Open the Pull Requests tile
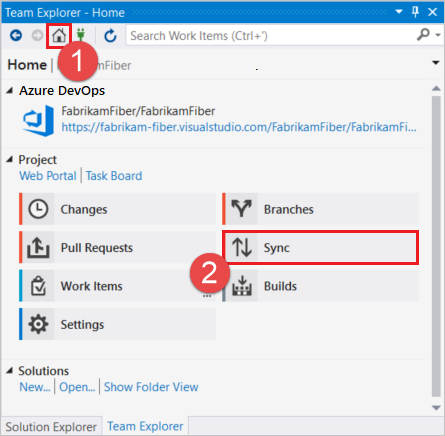Image resolution: width=445 pixels, height=436 pixels. [x=117, y=248]
